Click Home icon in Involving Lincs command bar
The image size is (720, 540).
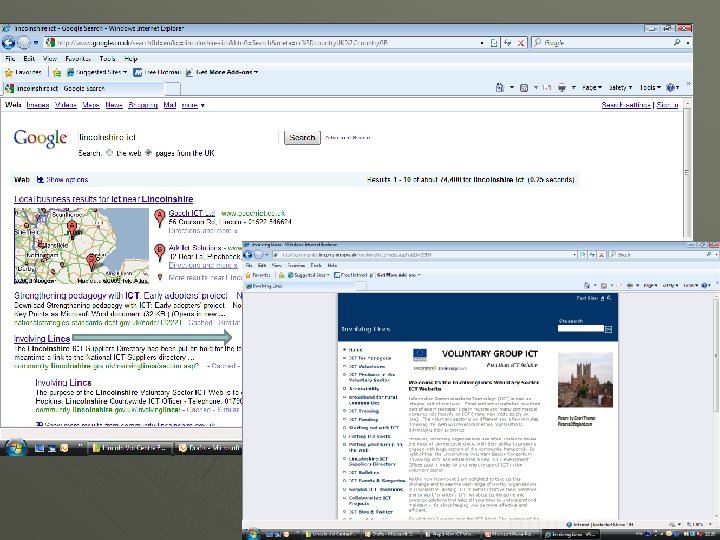tap(586, 285)
